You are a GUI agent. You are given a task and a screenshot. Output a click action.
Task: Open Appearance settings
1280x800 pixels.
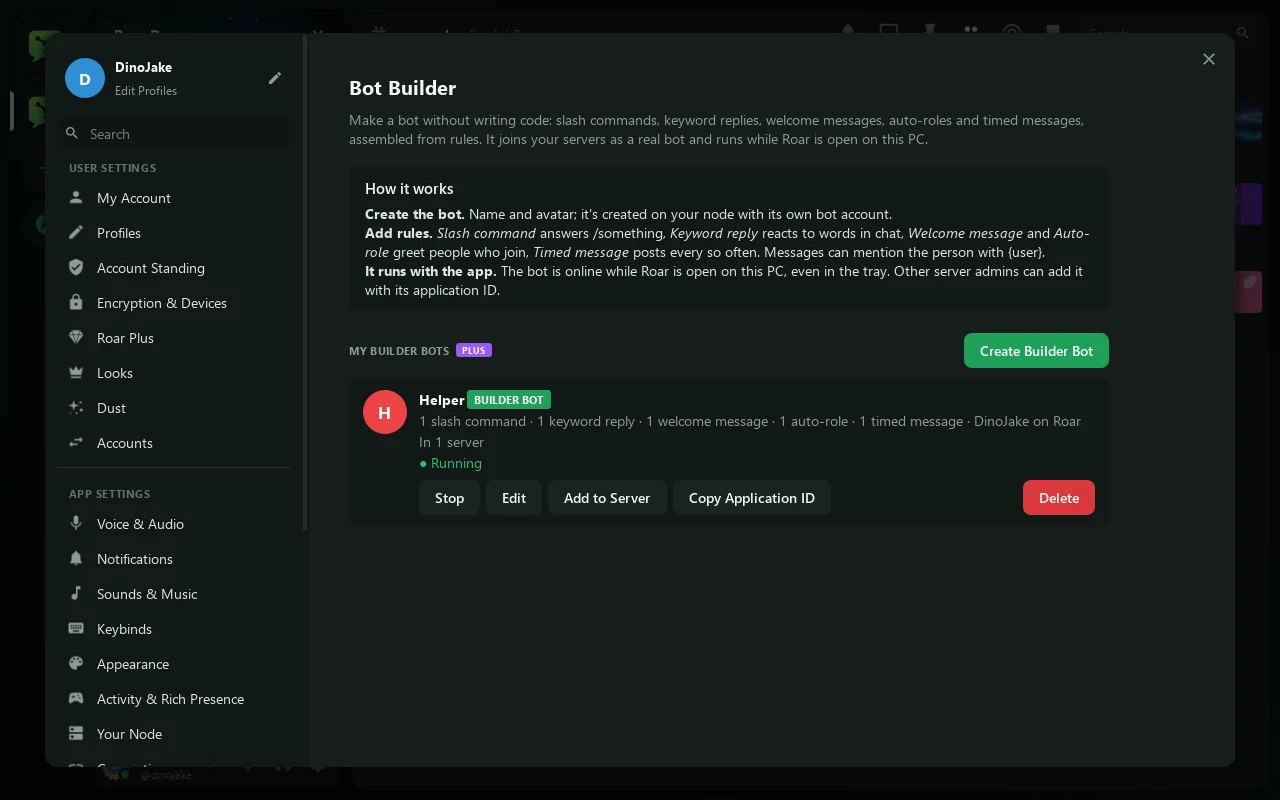tap(174, 664)
